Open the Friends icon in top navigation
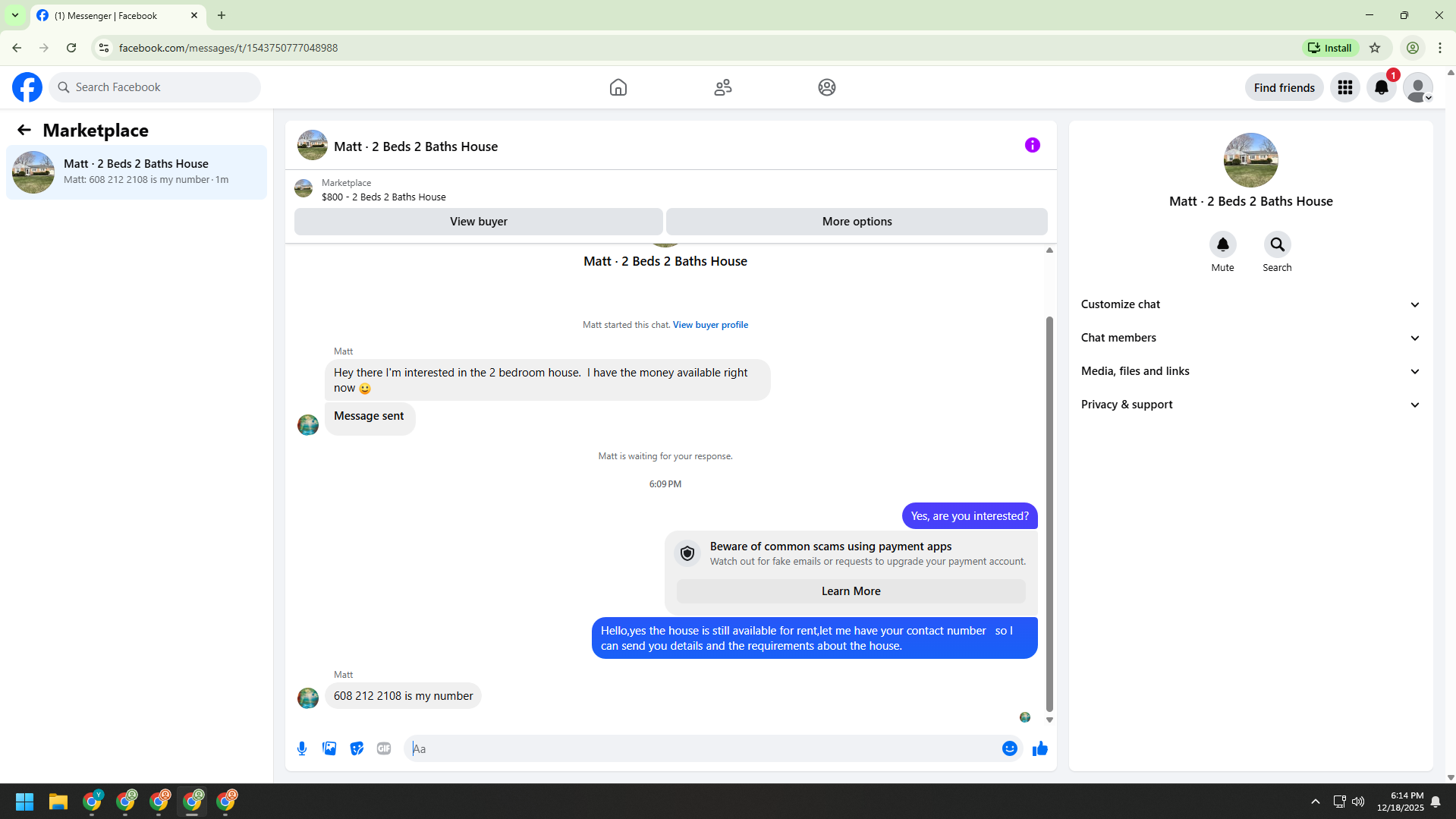The image size is (1456, 819). pyautogui.click(x=723, y=87)
